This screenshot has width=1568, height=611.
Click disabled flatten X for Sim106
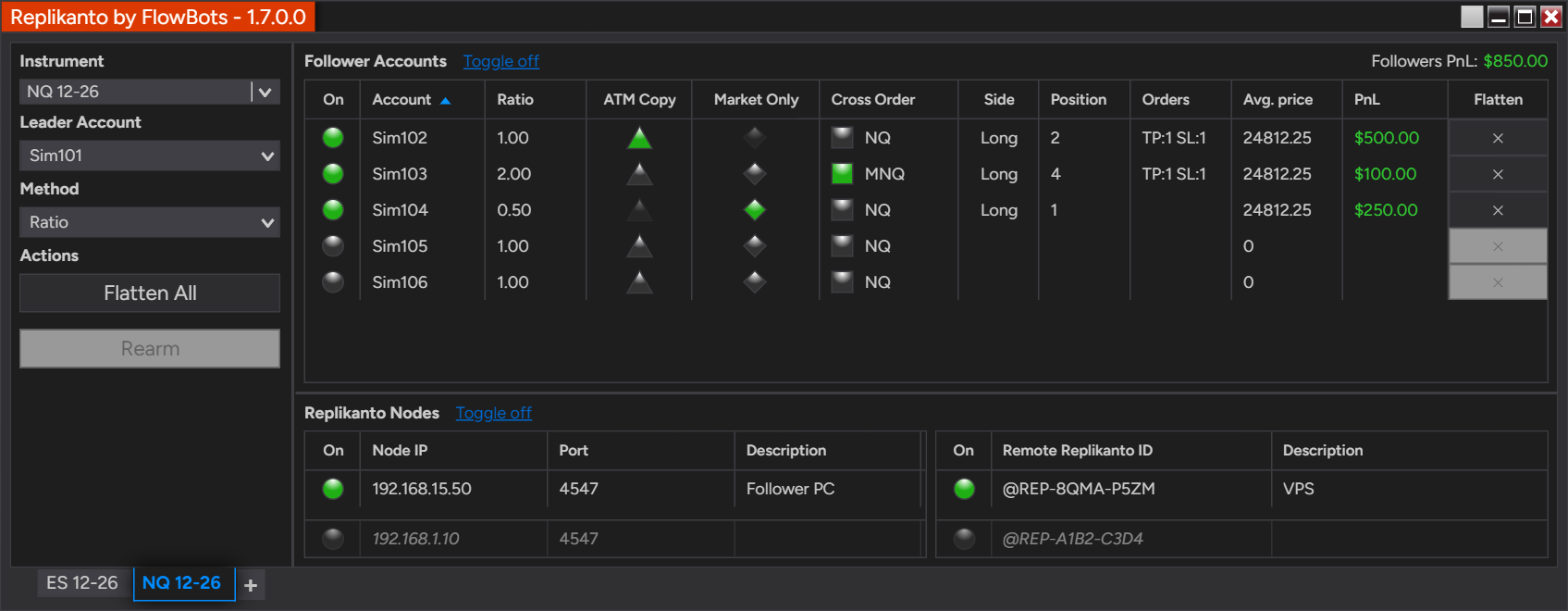[1498, 282]
